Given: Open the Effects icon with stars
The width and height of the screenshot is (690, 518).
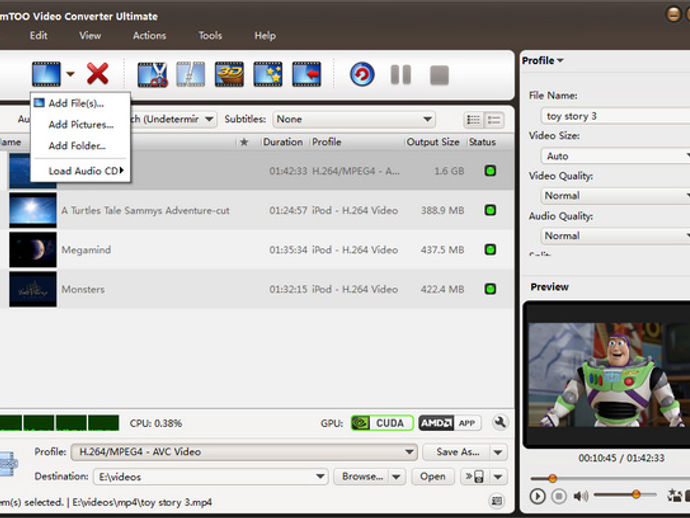Looking at the screenshot, I should tap(268, 74).
